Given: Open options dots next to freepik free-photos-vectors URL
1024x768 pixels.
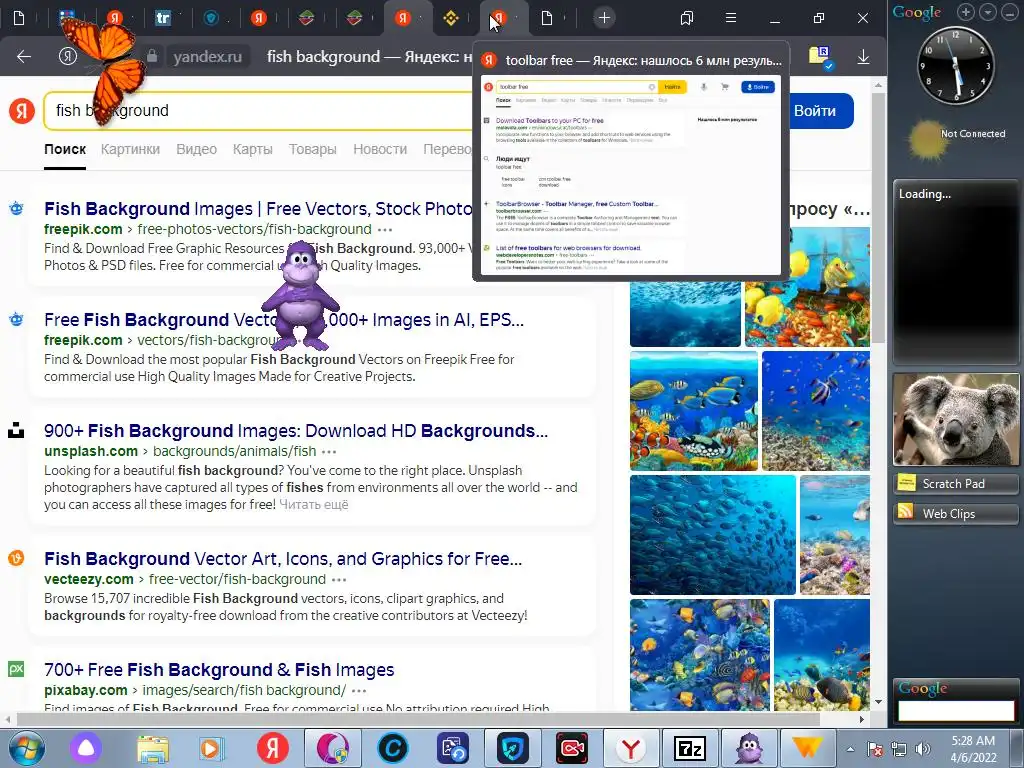Looking at the screenshot, I should pos(385,229).
